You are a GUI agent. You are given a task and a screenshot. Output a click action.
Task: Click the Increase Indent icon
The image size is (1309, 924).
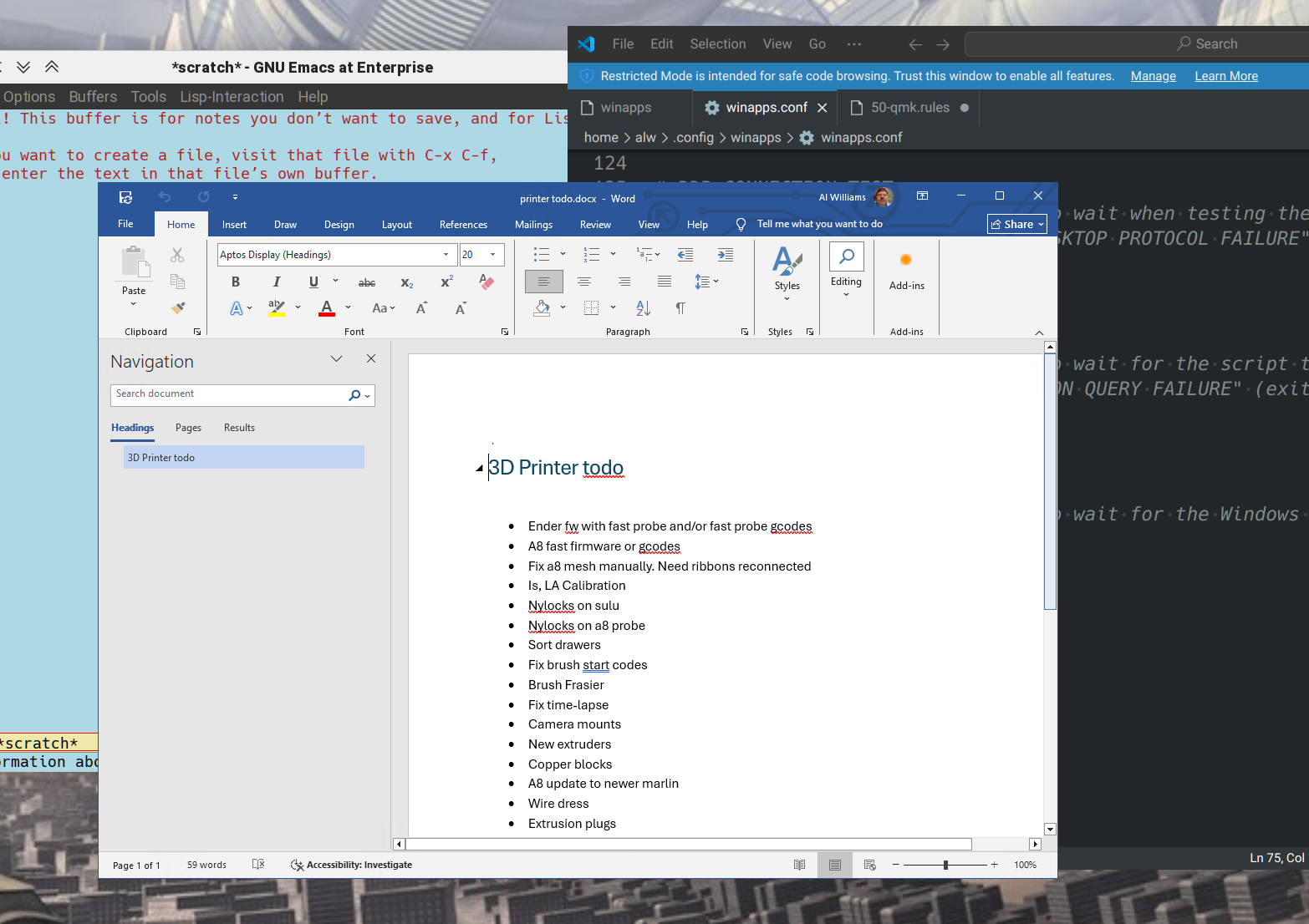coord(725,255)
